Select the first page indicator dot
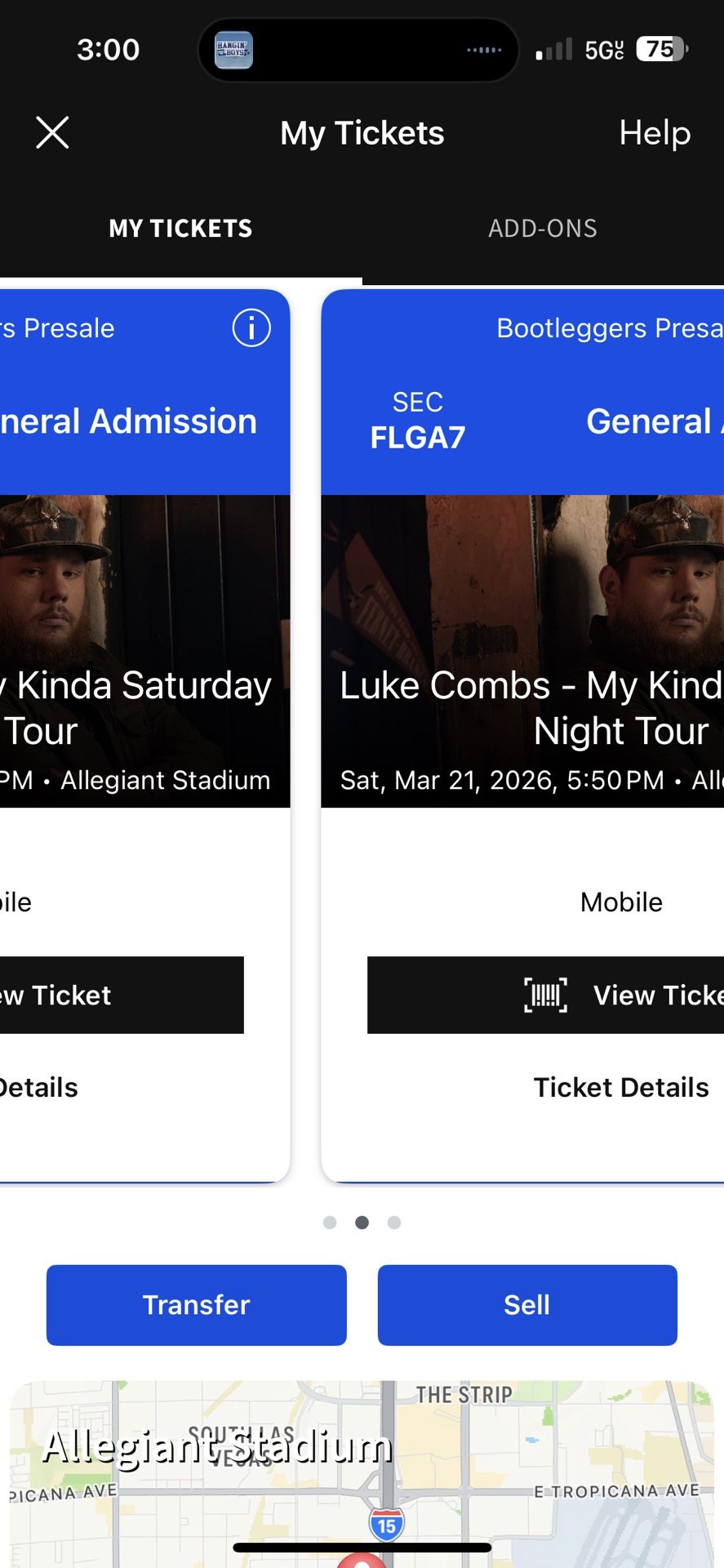Screen dimensions: 724x1568 [330, 1223]
